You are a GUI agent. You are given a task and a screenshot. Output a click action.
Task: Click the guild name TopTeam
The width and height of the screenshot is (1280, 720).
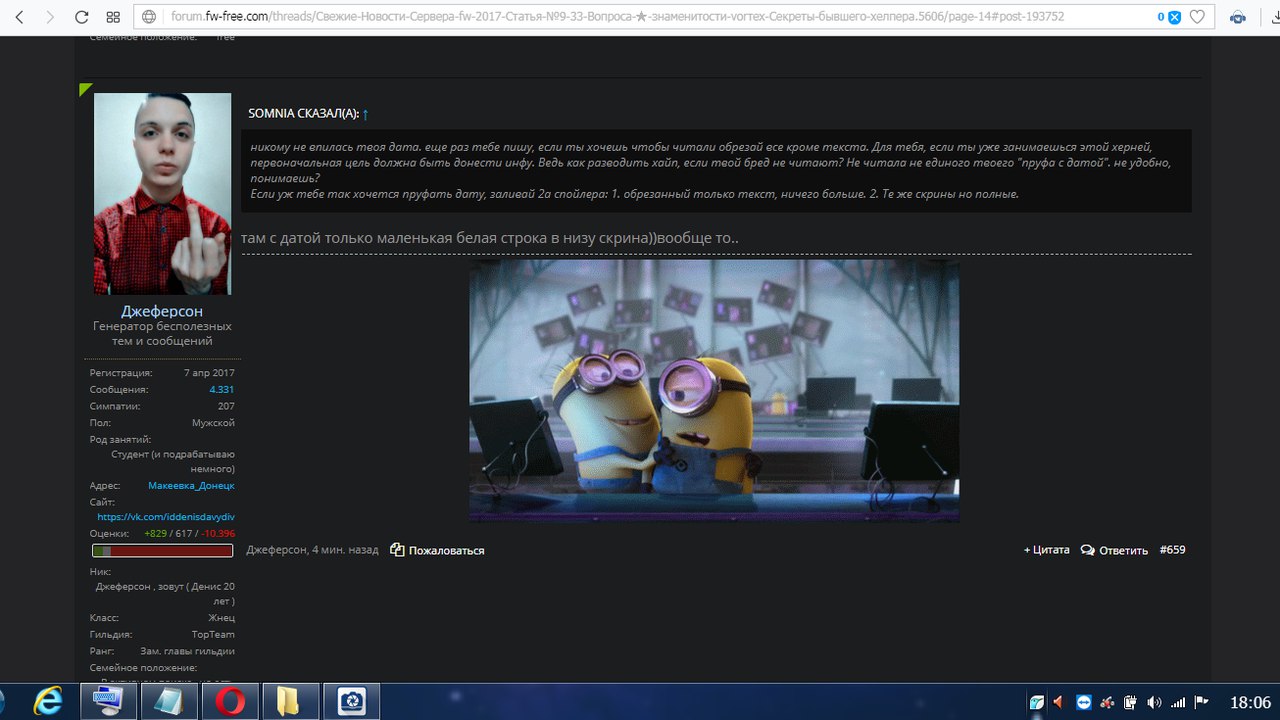(213, 635)
